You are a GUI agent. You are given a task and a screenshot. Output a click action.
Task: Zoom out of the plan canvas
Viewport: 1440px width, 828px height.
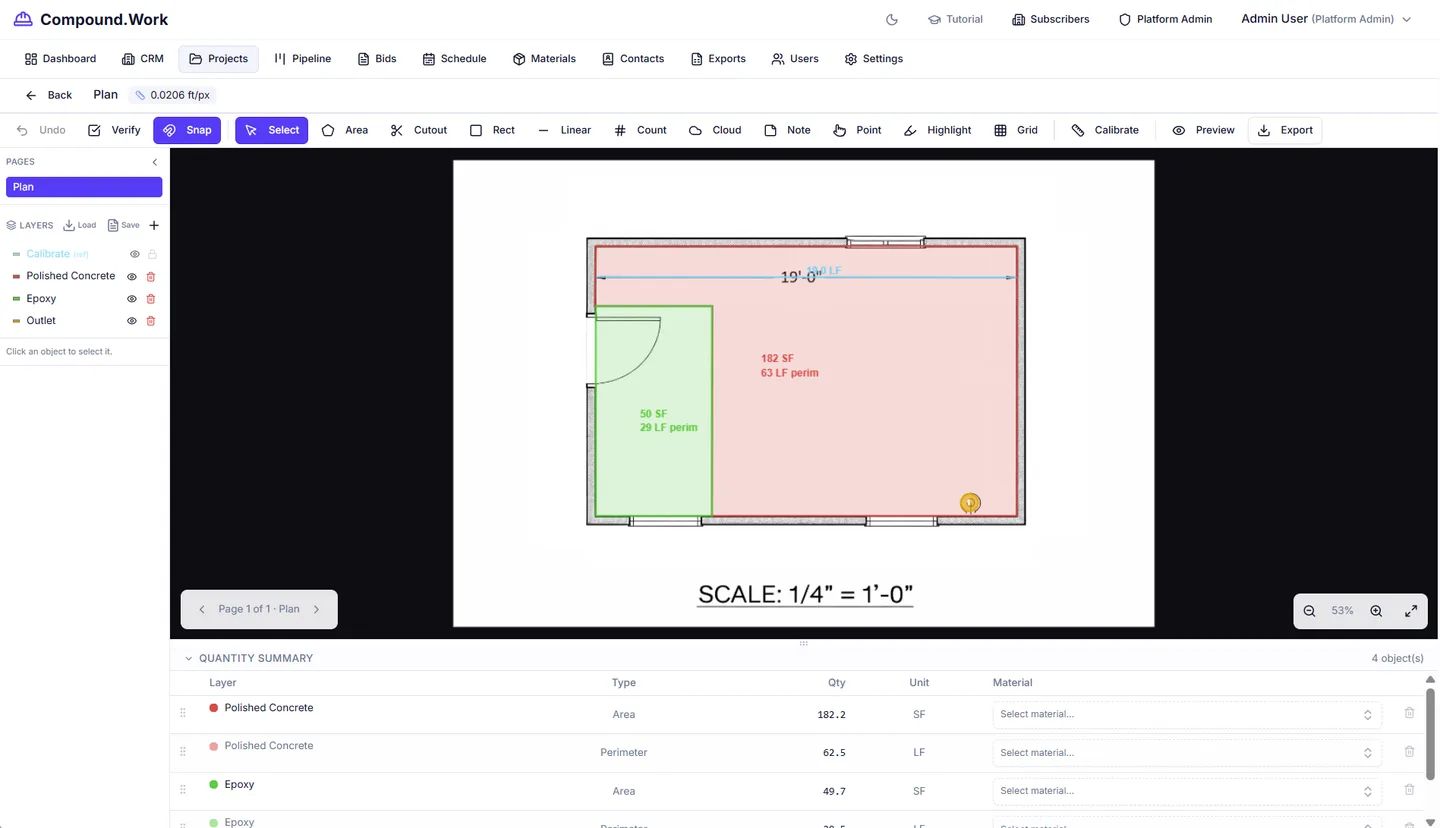coord(1309,611)
